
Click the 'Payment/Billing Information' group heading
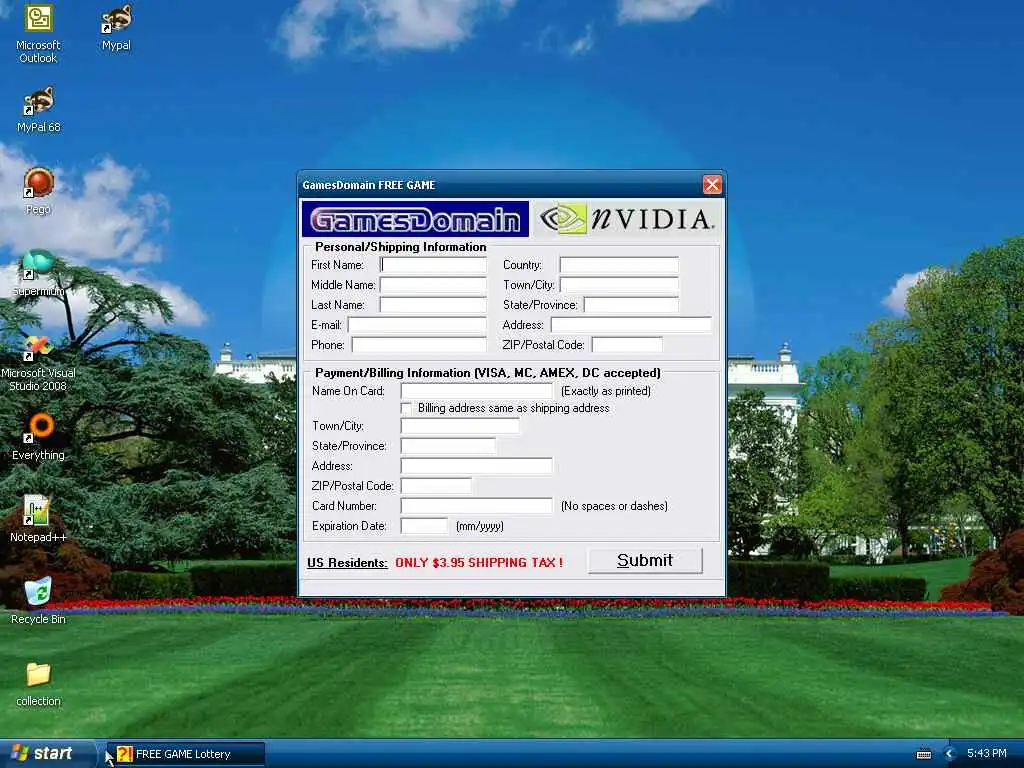point(488,373)
